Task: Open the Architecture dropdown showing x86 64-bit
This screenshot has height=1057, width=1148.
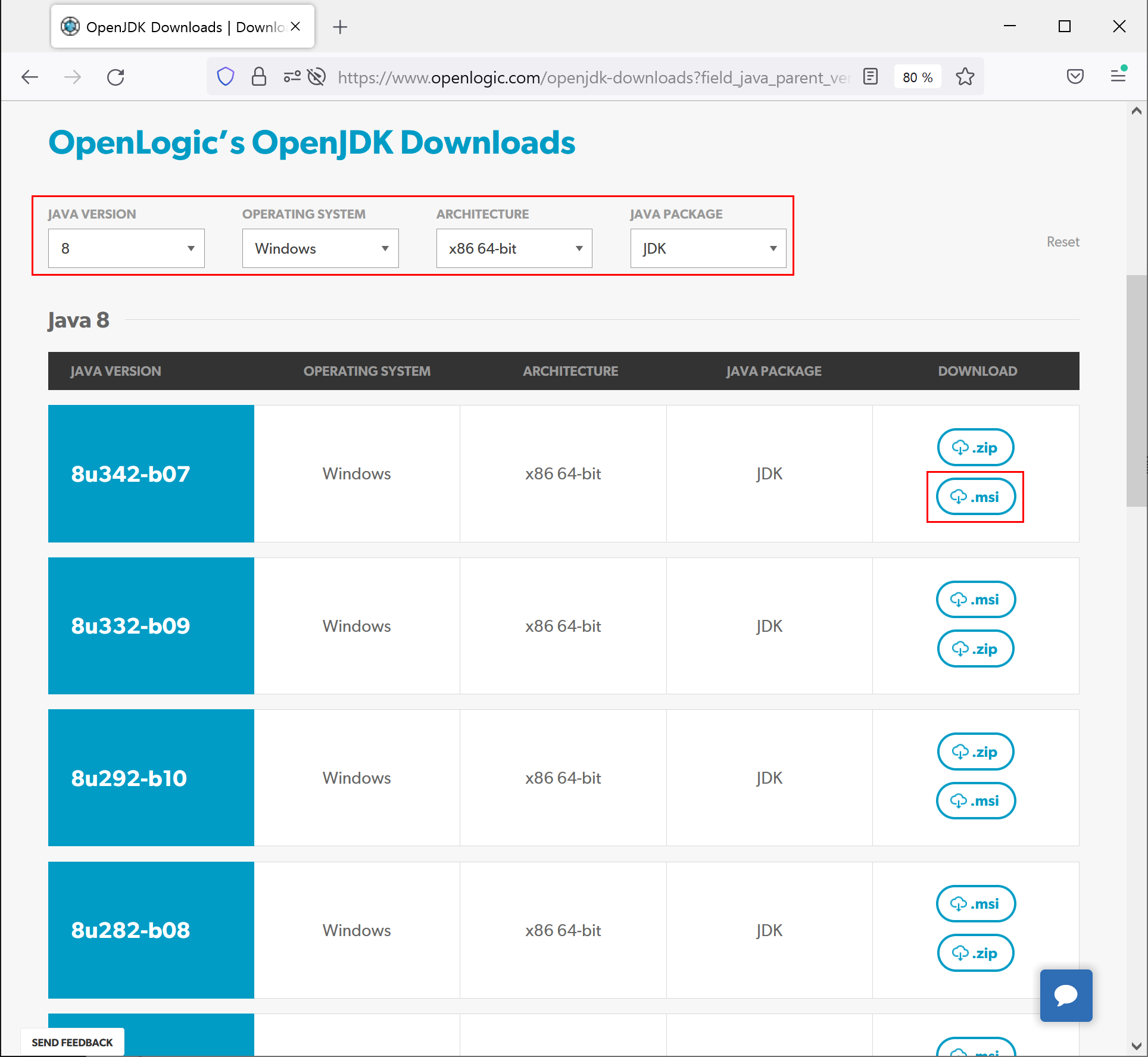Action: (514, 248)
